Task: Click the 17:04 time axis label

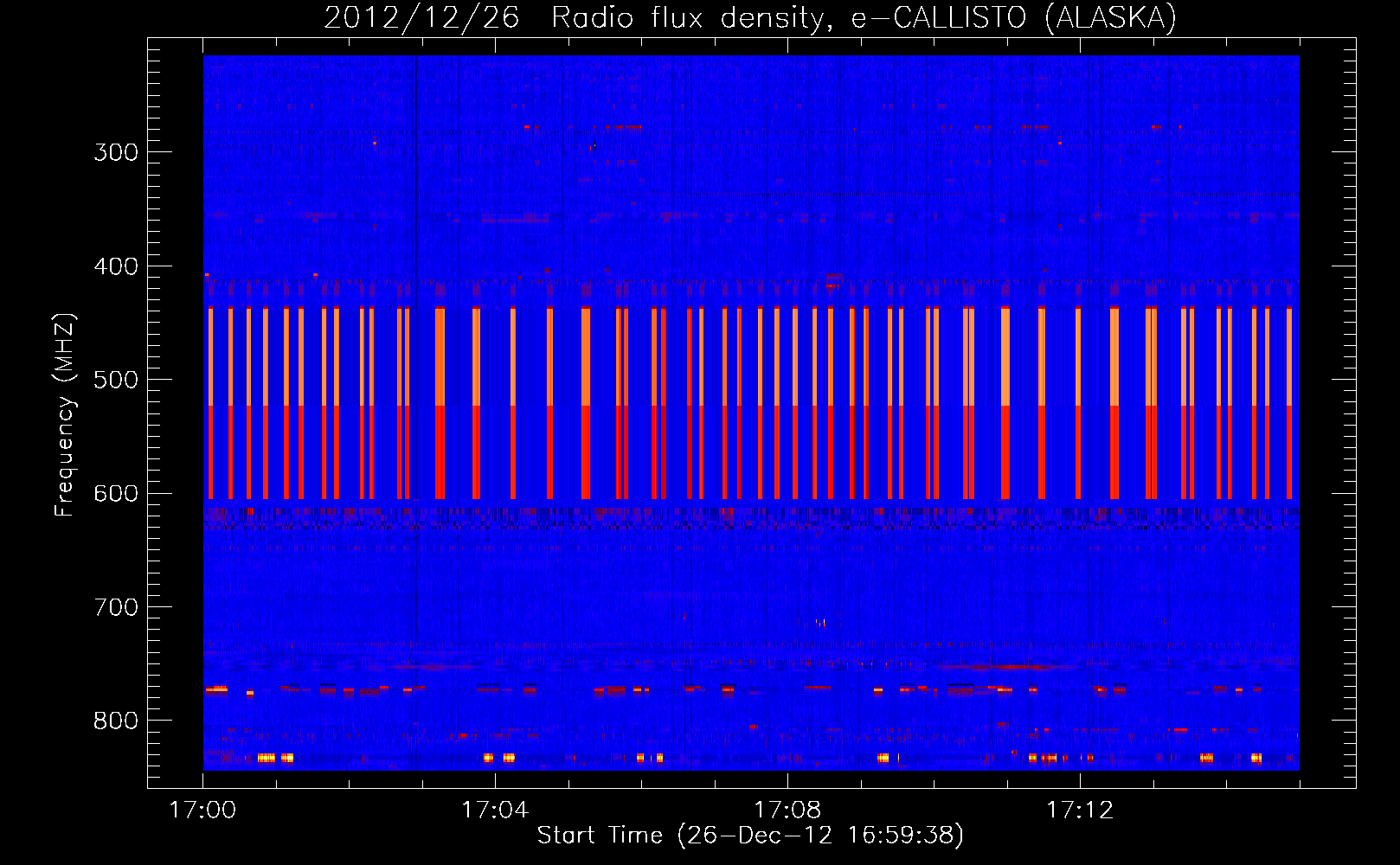Action: pyautogui.click(x=495, y=811)
